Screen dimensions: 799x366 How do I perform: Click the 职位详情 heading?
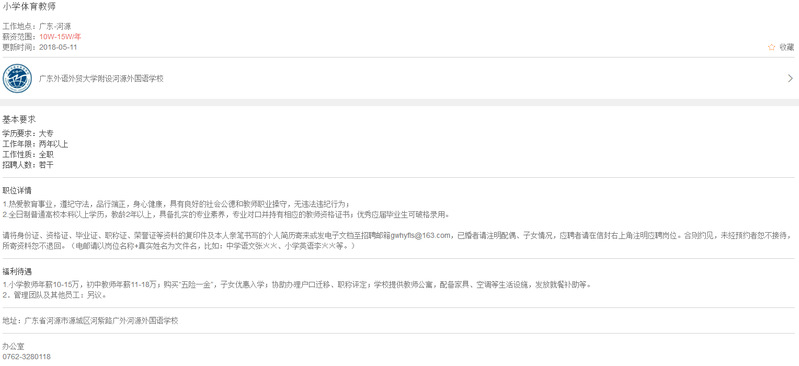pos(17,191)
